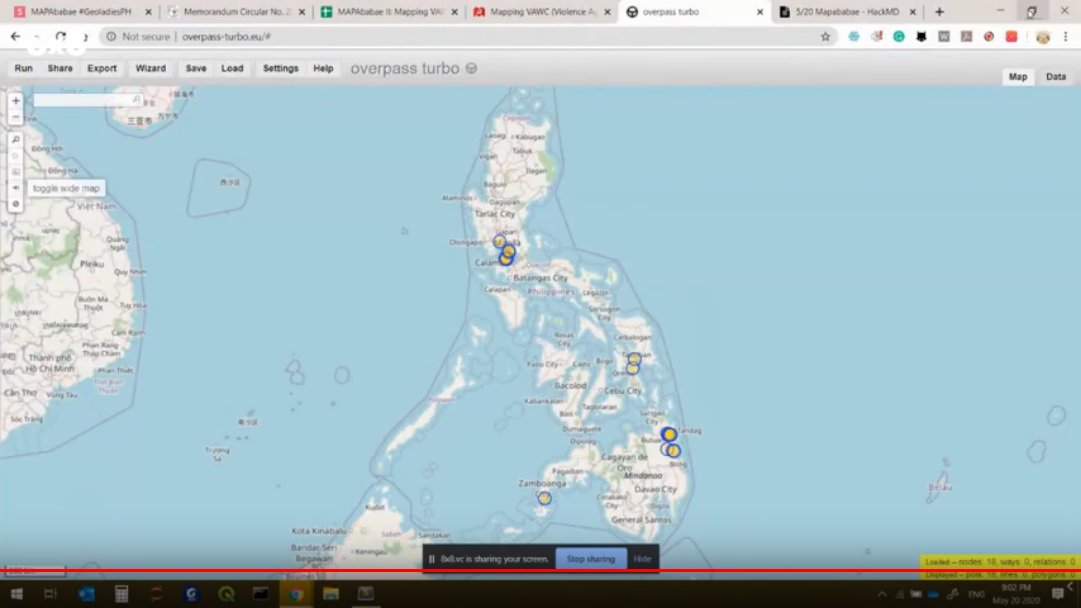Screen dimensions: 1081x608
Task: Close the HackMD browser tab
Action: 912,12
